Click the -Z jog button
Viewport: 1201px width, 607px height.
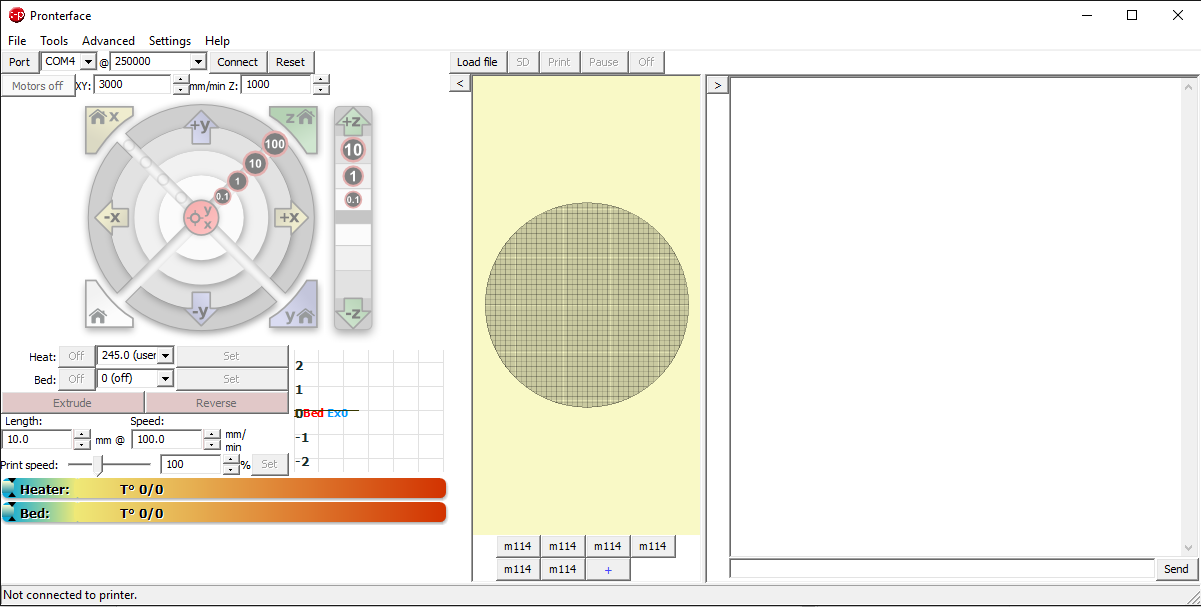click(x=353, y=312)
